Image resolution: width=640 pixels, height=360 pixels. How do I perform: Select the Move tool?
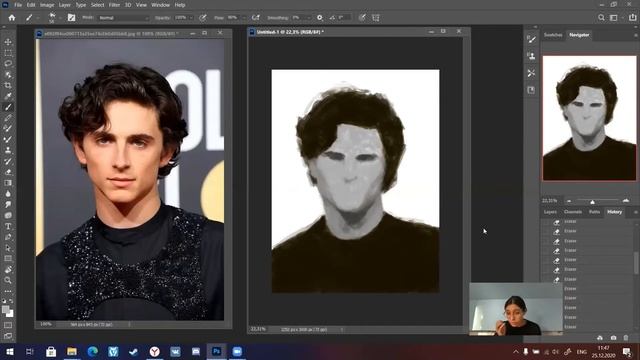click(8, 42)
